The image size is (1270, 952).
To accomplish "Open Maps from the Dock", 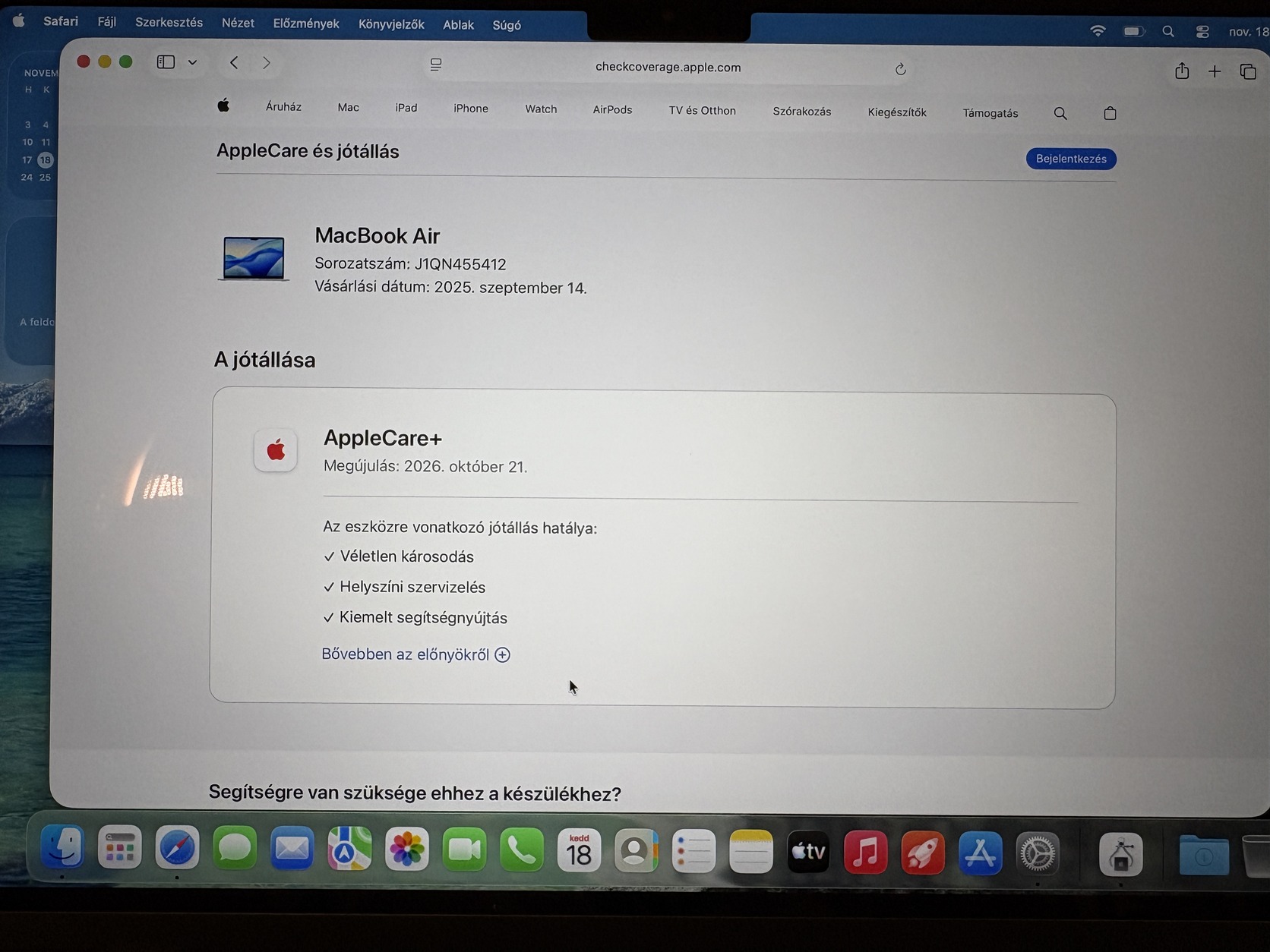I will click(x=349, y=849).
